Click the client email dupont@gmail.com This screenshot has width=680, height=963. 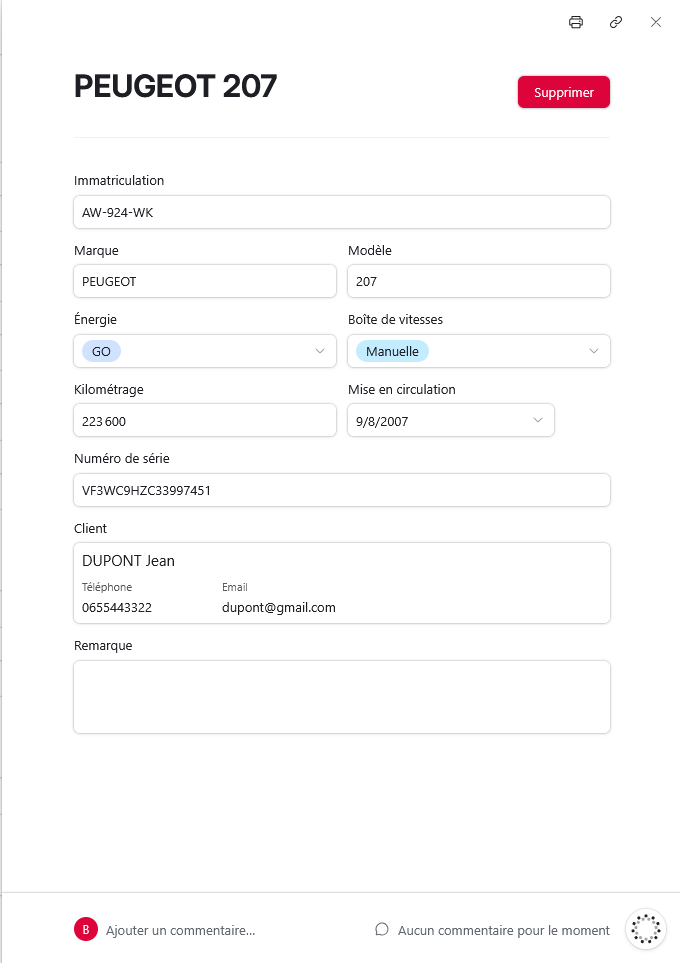(279, 607)
